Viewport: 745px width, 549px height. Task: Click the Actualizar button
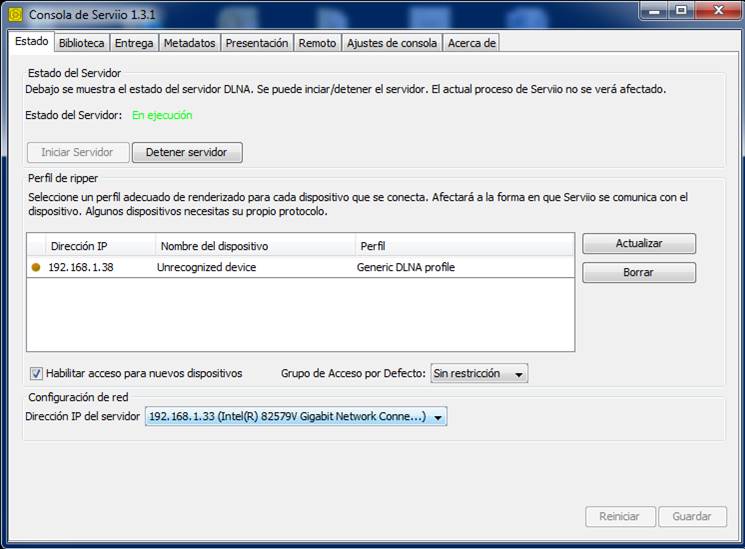[638, 243]
